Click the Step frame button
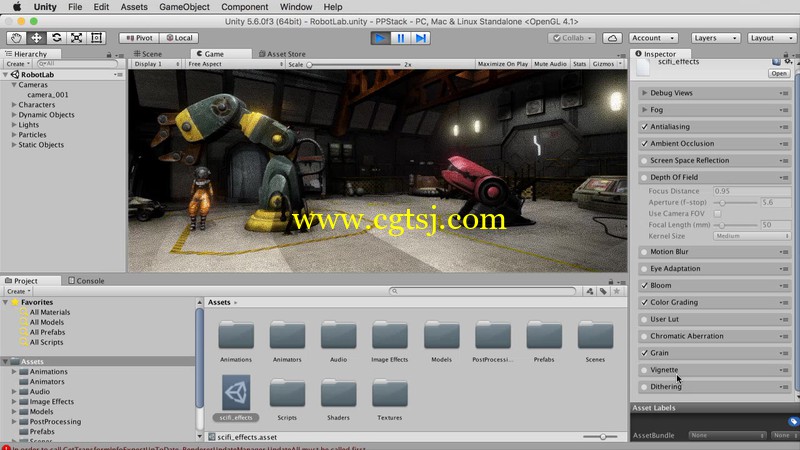The width and height of the screenshot is (800, 450). click(x=420, y=38)
